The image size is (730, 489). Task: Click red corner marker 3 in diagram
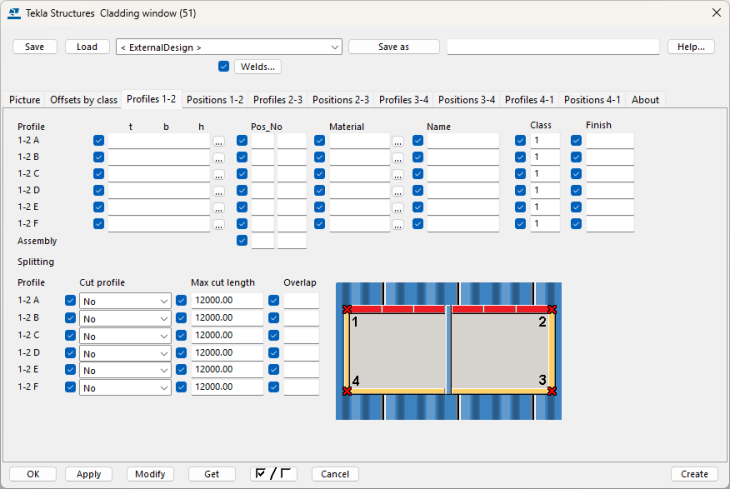tap(551, 391)
